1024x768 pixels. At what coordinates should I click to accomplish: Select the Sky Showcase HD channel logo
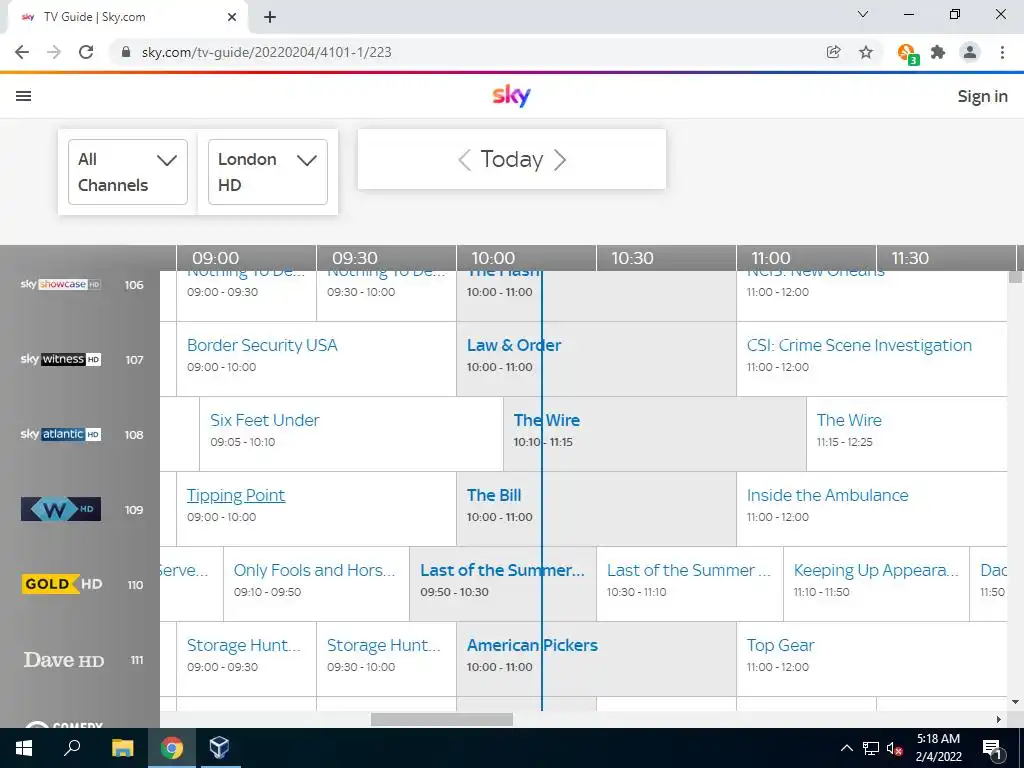[61, 284]
